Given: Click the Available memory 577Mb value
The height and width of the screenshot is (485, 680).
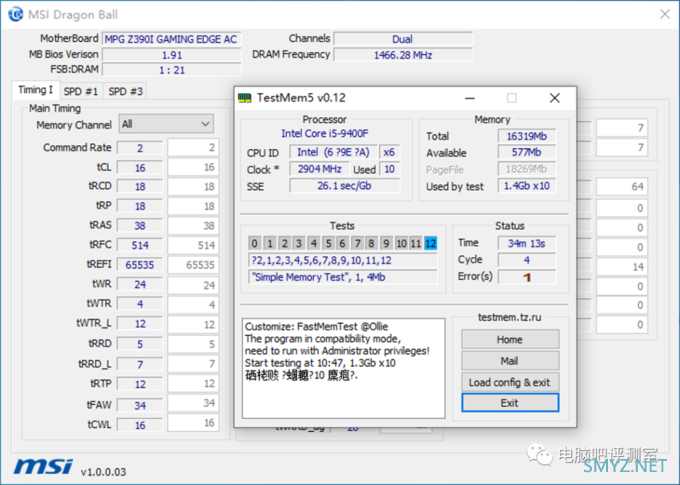Looking at the screenshot, I should point(526,152).
